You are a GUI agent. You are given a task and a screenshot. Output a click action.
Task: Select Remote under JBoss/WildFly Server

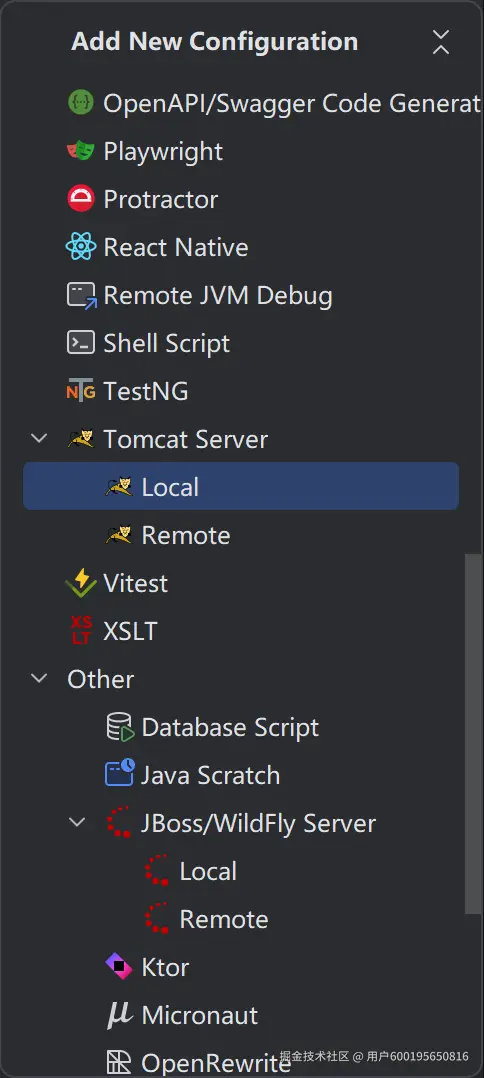coord(223,919)
